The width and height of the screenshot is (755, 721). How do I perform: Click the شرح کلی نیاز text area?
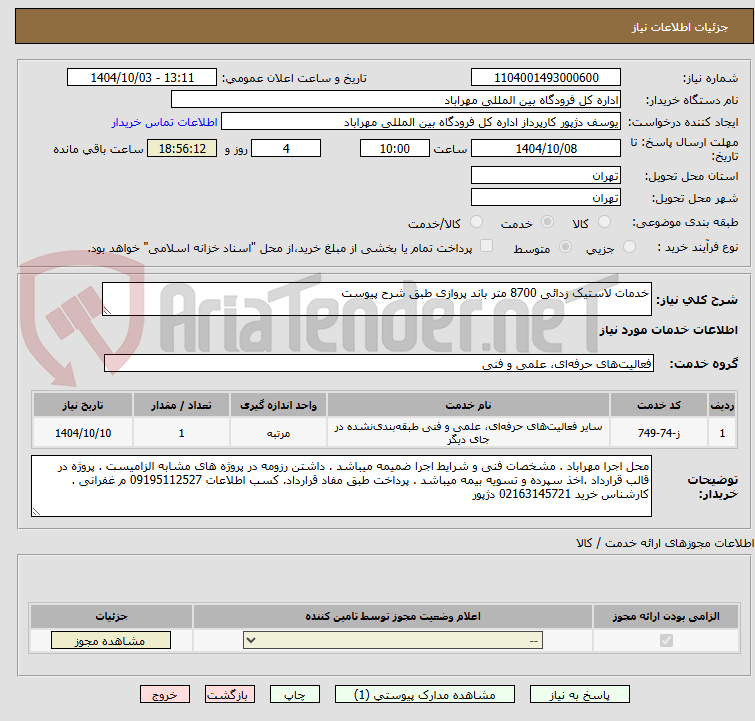[x=377, y=299]
